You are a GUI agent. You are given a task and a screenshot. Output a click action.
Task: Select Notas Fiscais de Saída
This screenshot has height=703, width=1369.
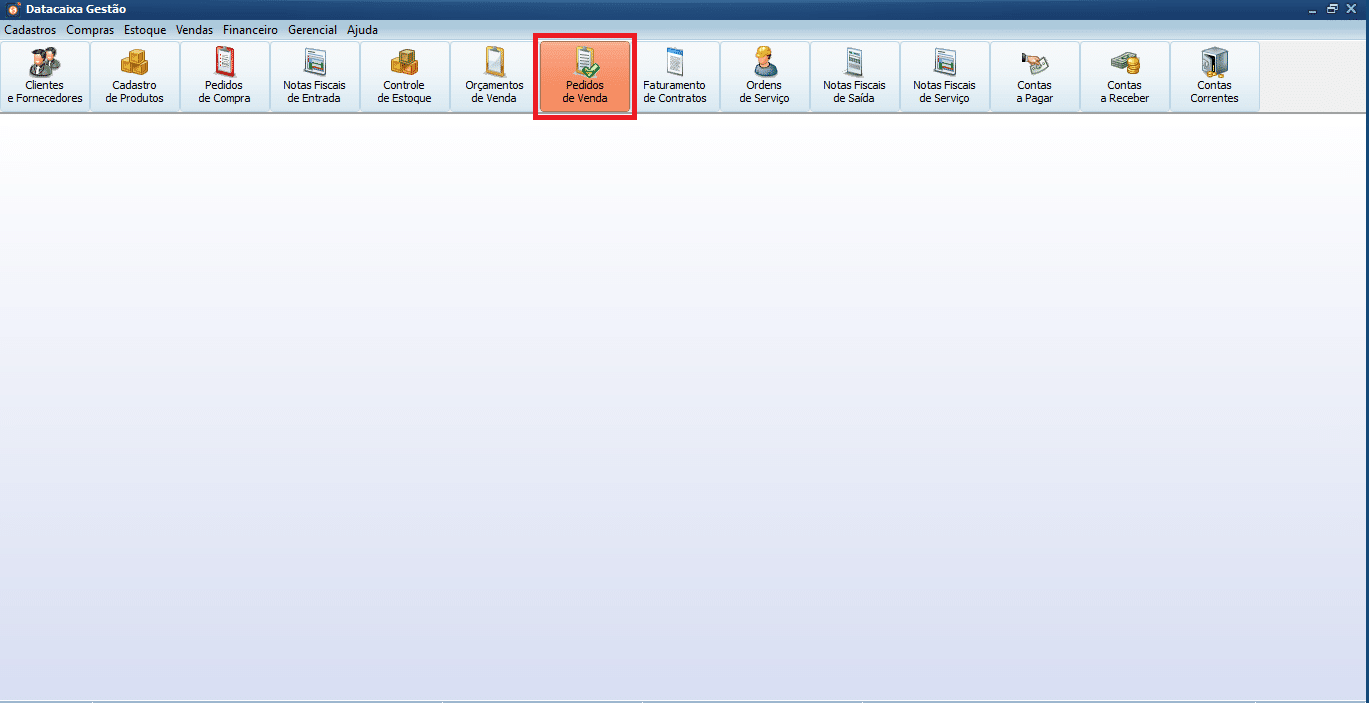click(x=855, y=77)
